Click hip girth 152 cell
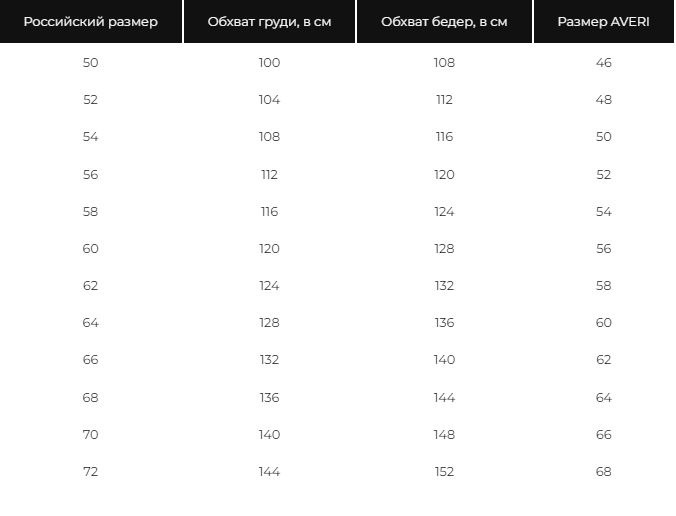 [444, 472]
